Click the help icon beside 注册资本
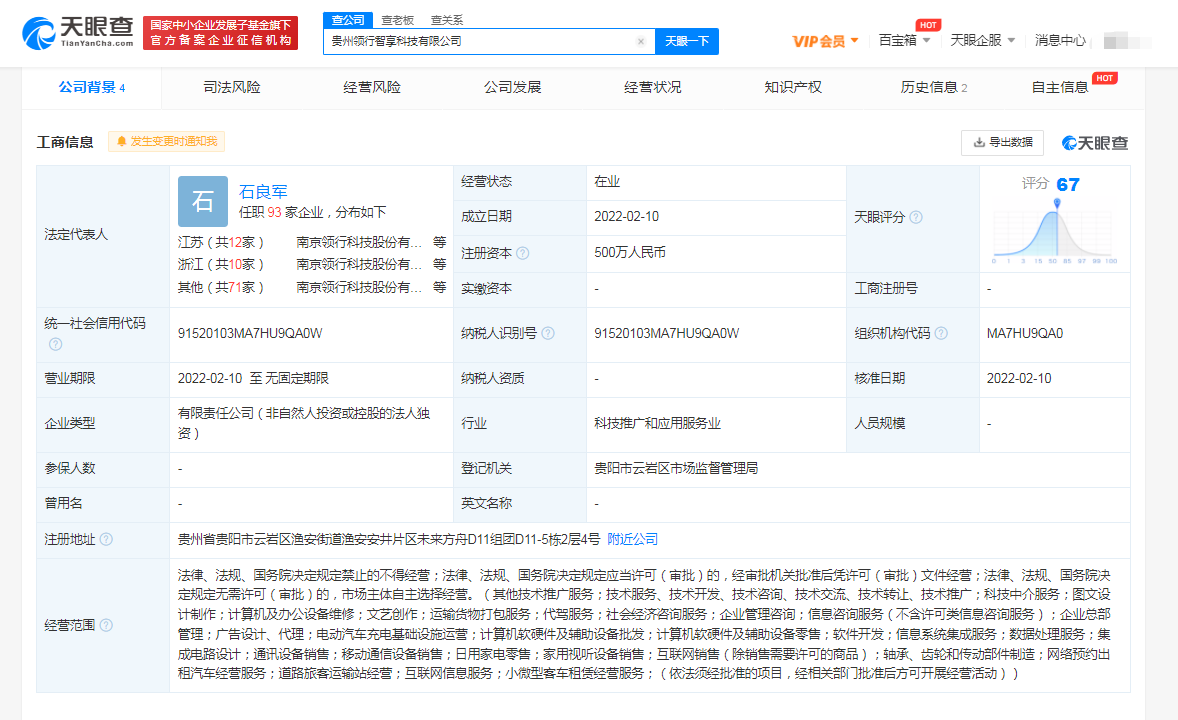 (523, 253)
